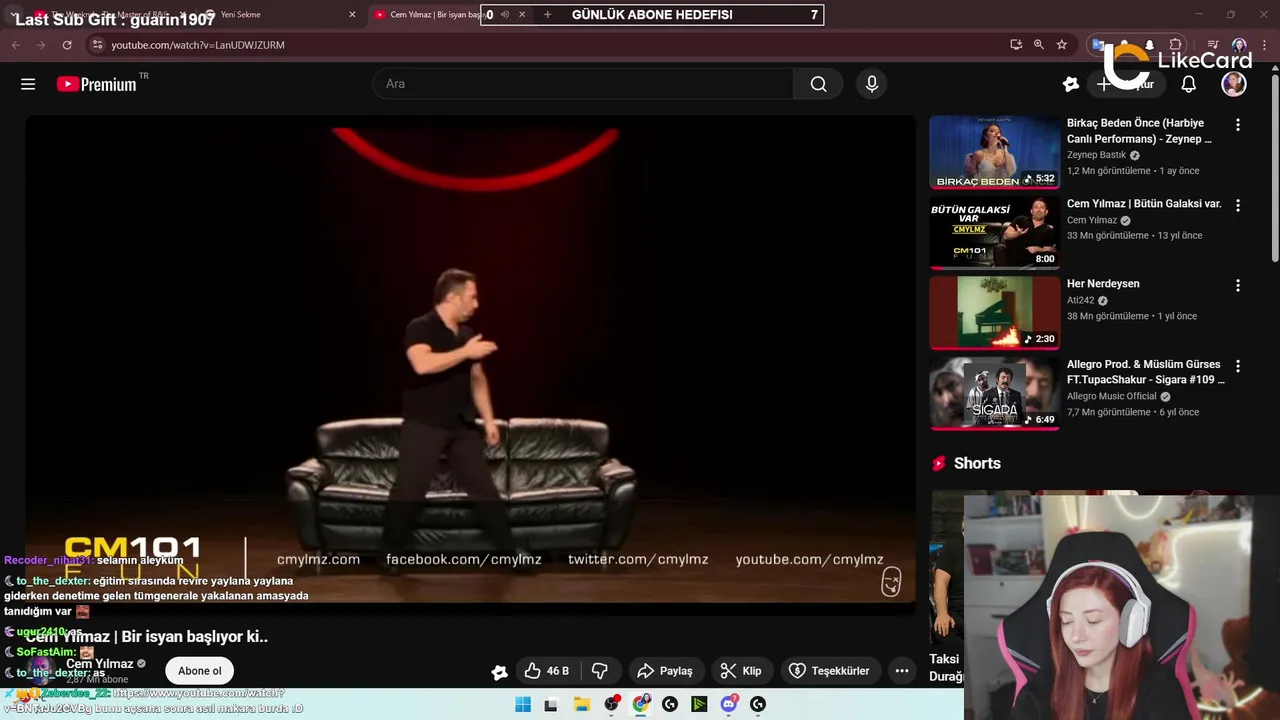The height and width of the screenshot is (720, 1280).
Task: Open the YouTube account avatar menu
Action: (x=1234, y=84)
